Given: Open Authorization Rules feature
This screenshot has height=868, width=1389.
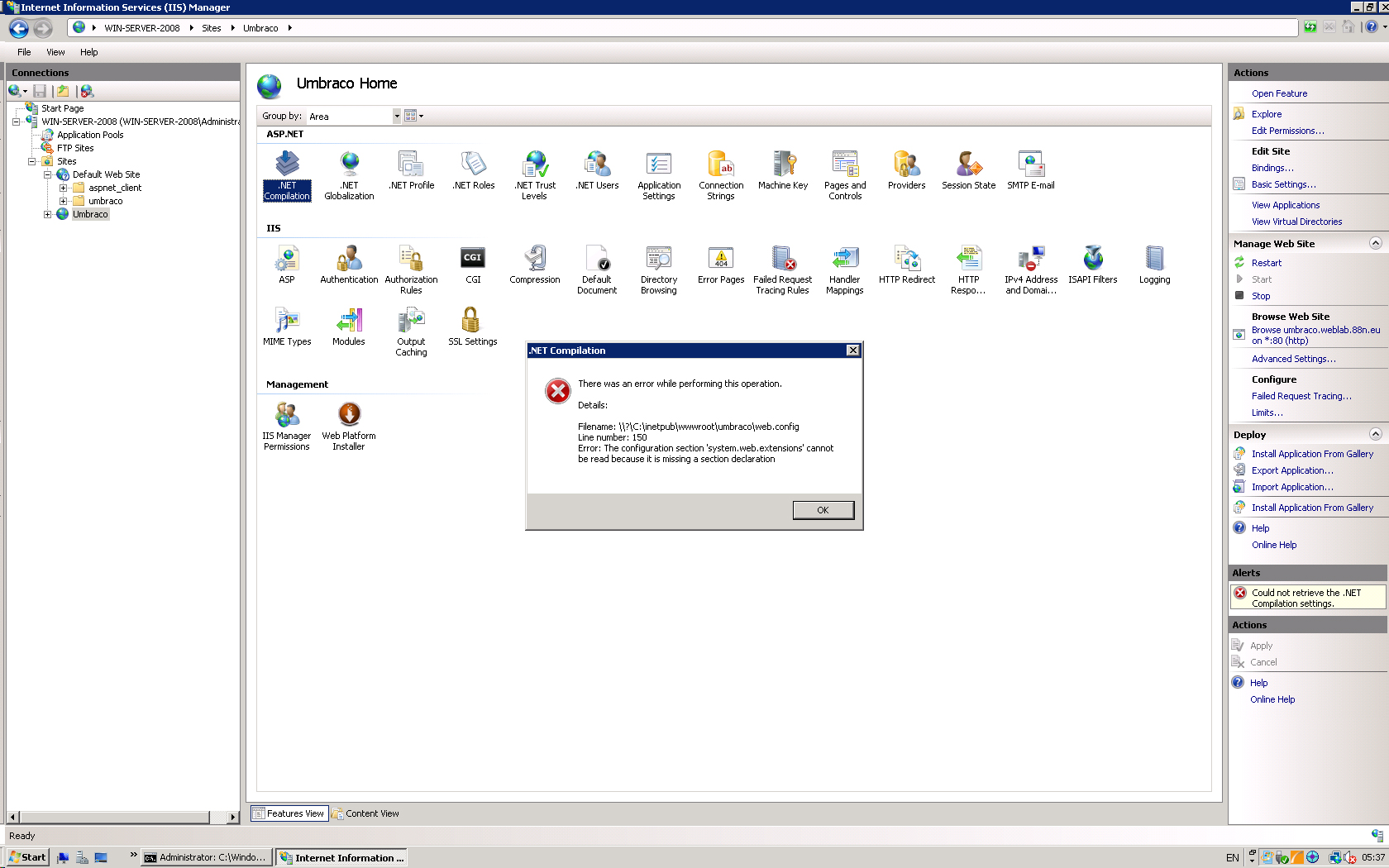Looking at the screenshot, I should point(411,269).
